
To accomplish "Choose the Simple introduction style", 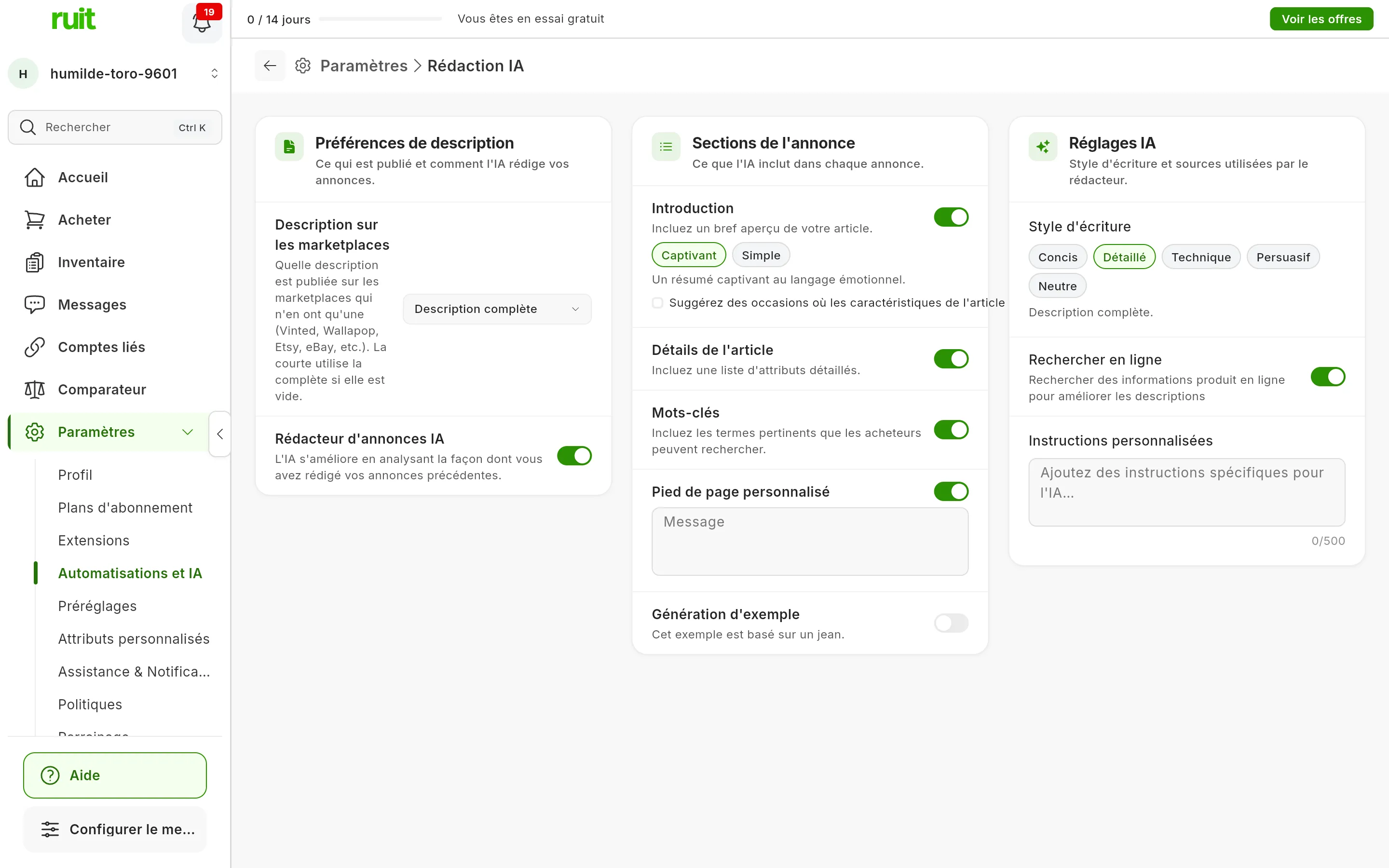I will tap(761, 256).
